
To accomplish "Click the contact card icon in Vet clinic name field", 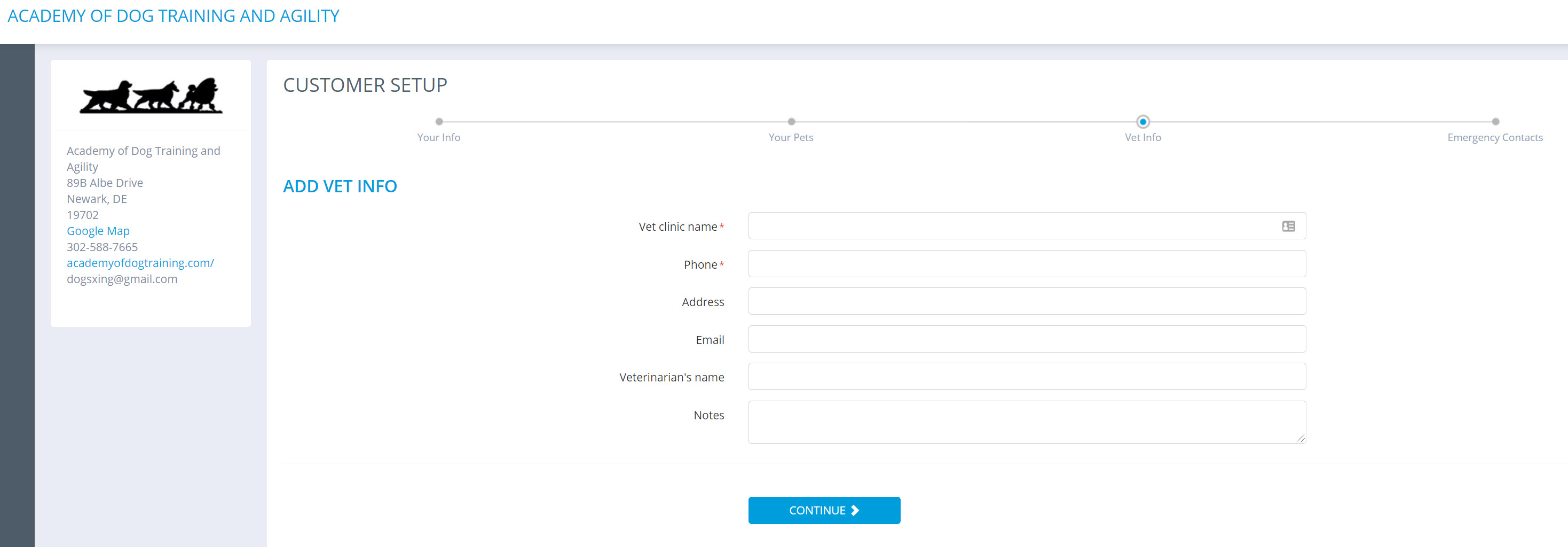I will click(x=1288, y=226).
